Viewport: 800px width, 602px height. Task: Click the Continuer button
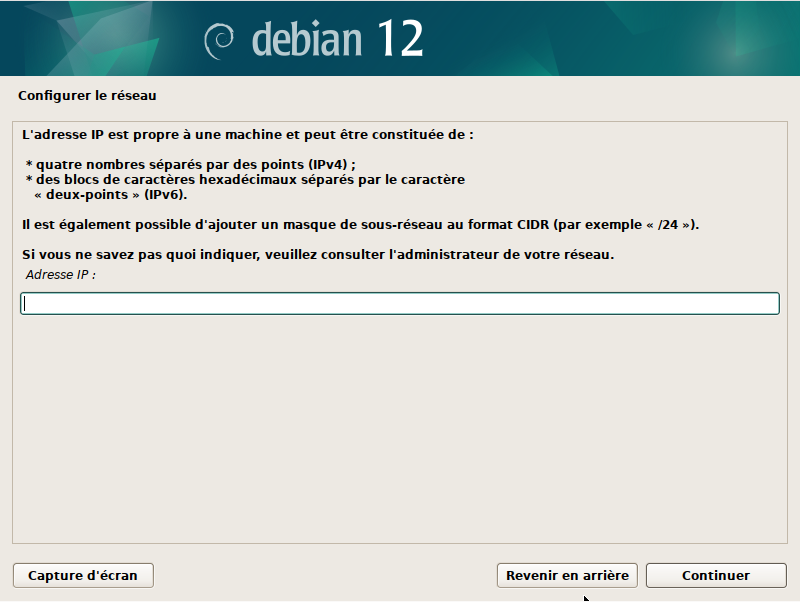716,575
